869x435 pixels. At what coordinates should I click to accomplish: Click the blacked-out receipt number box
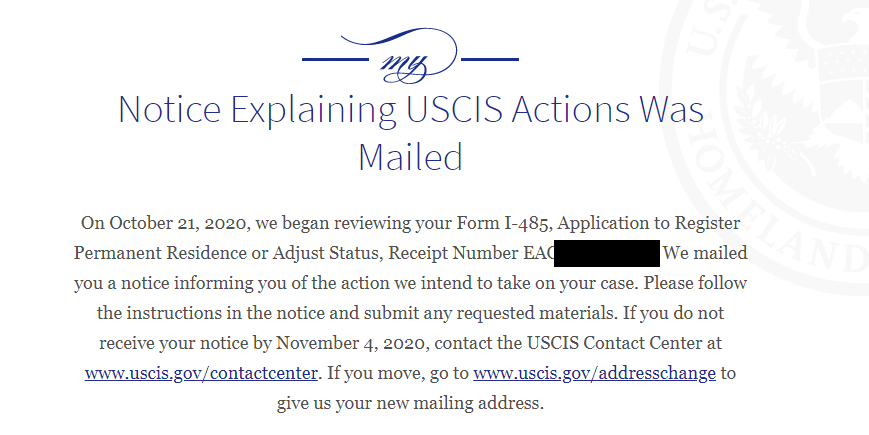607,253
